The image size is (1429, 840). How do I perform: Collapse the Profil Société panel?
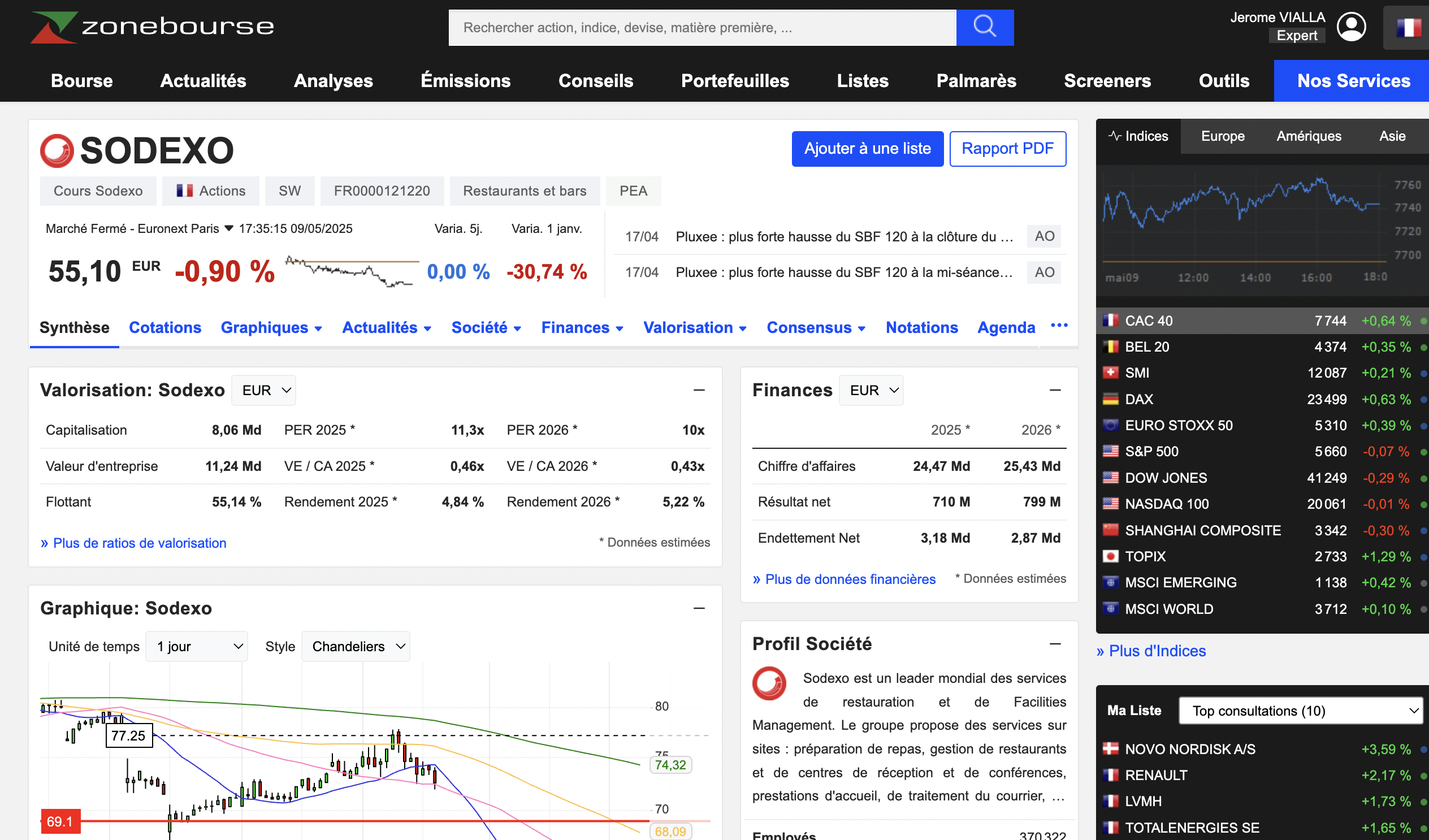click(1055, 644)
